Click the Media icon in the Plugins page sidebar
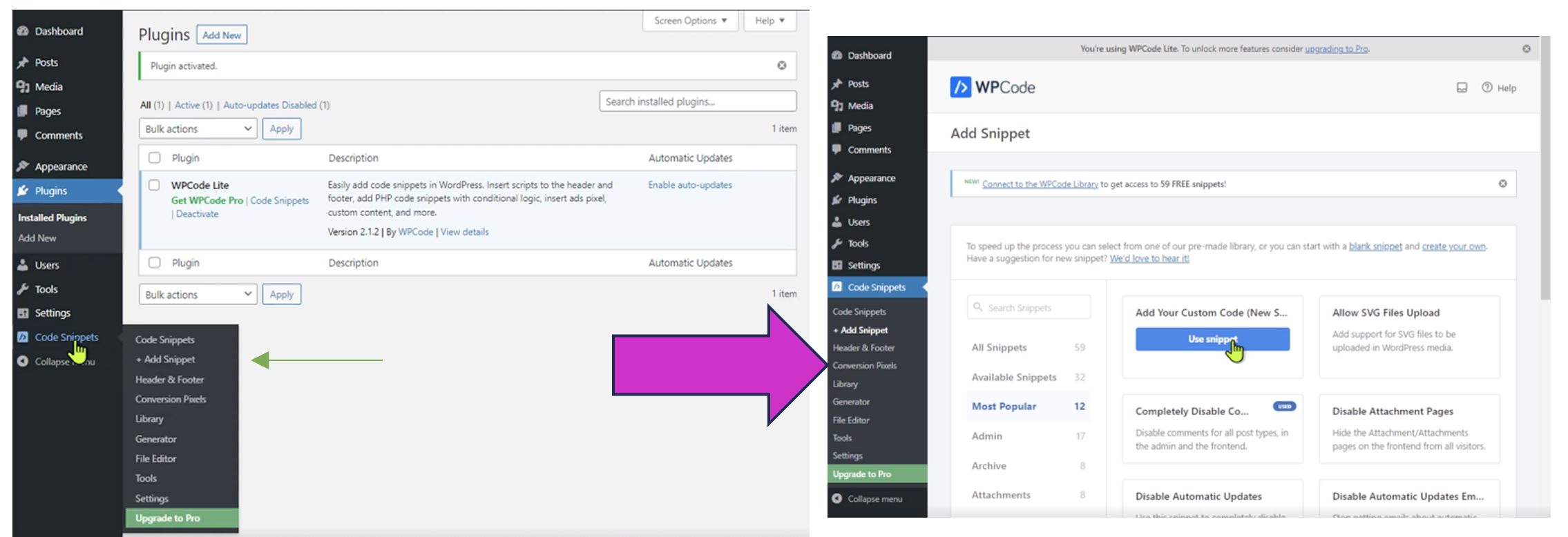This screenshot has height=537, width=1568. [23, 86]
